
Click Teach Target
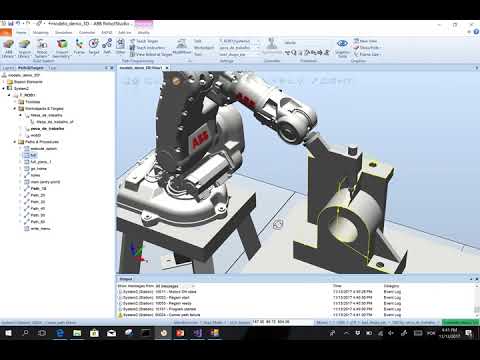(144, 41)
